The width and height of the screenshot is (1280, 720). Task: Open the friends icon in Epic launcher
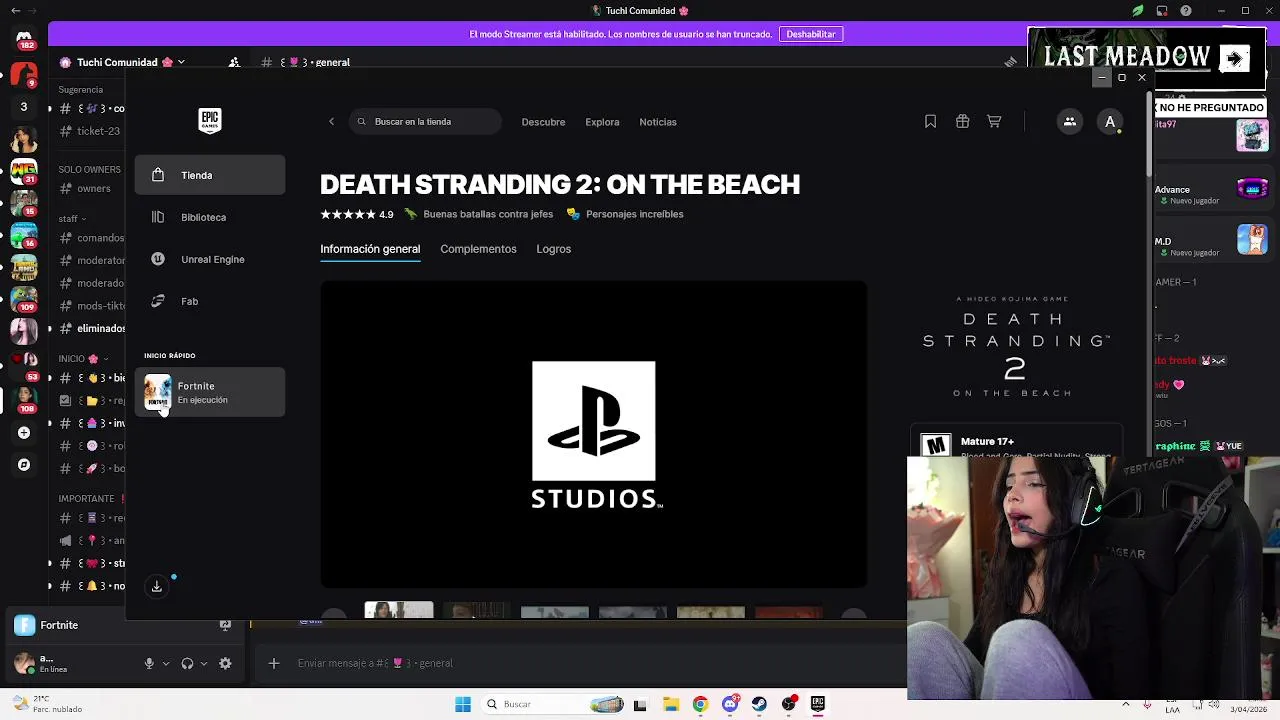point(1070,122)
